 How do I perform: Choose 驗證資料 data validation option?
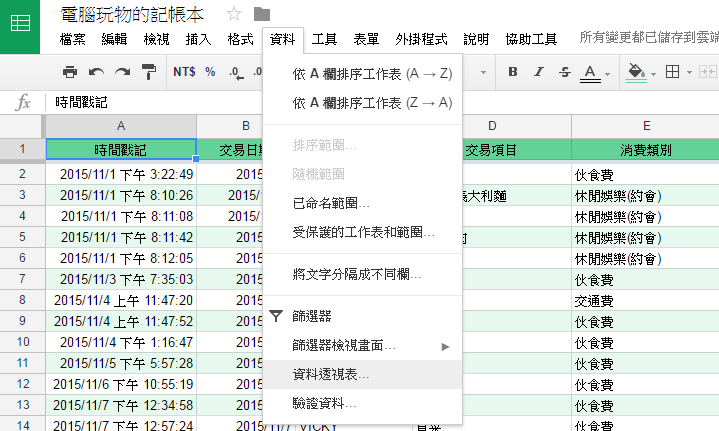pos(363,403)
